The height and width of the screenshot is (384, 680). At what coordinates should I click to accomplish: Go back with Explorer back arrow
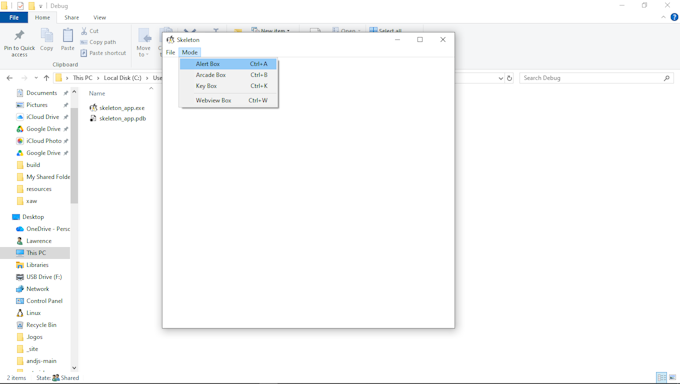[10, 78]
